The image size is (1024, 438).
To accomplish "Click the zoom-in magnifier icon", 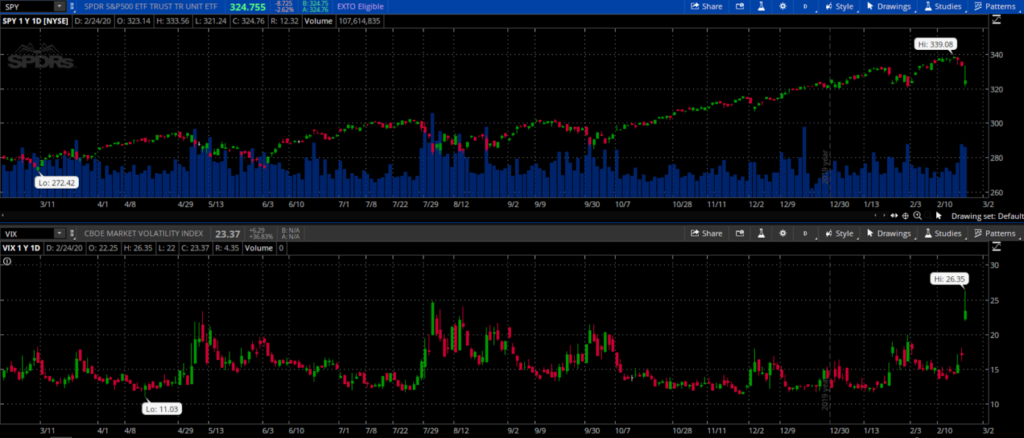I will click(x=918, y=216).
